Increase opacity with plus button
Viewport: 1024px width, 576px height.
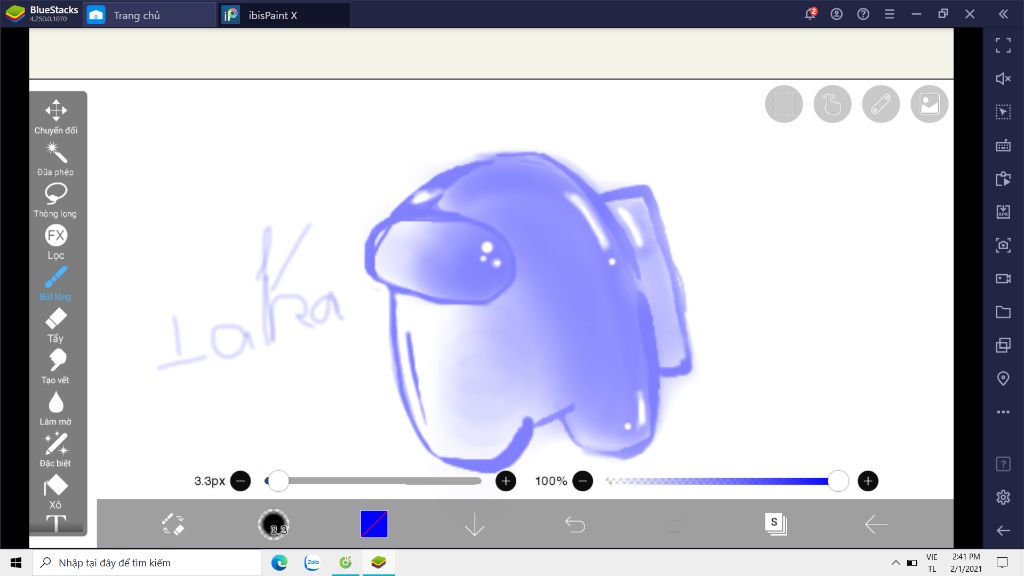(867, 481)
